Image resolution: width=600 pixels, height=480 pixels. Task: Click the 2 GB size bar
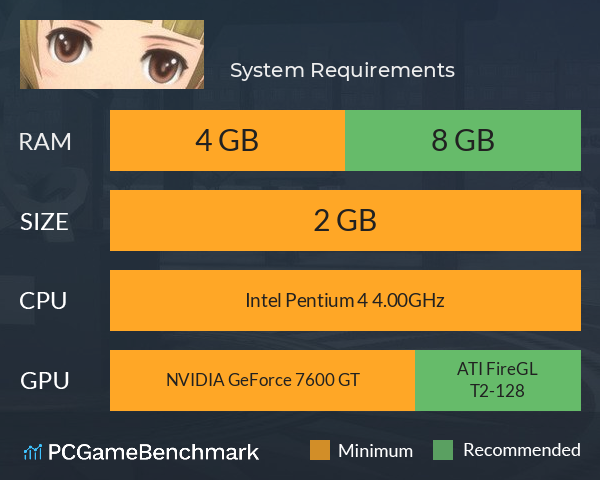[345, 220]
